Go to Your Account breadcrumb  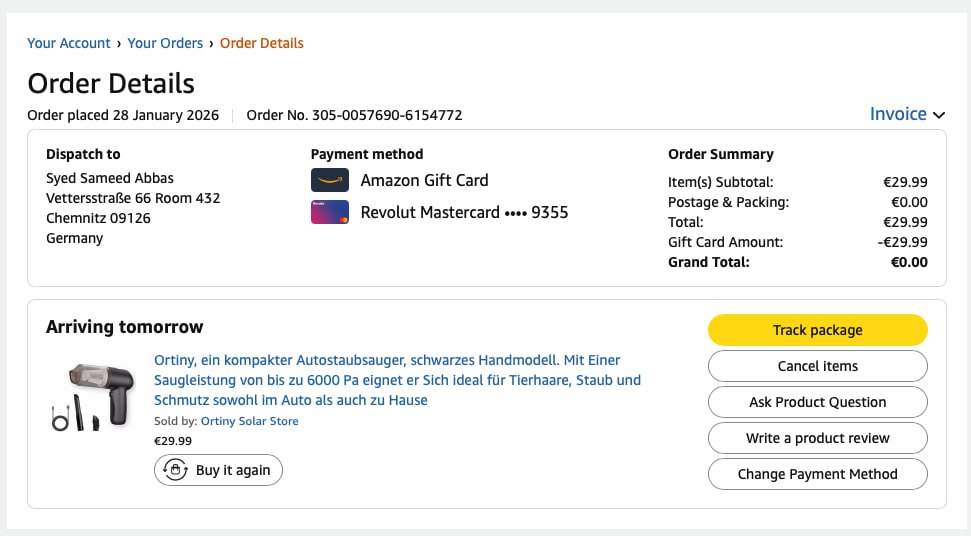69,43
